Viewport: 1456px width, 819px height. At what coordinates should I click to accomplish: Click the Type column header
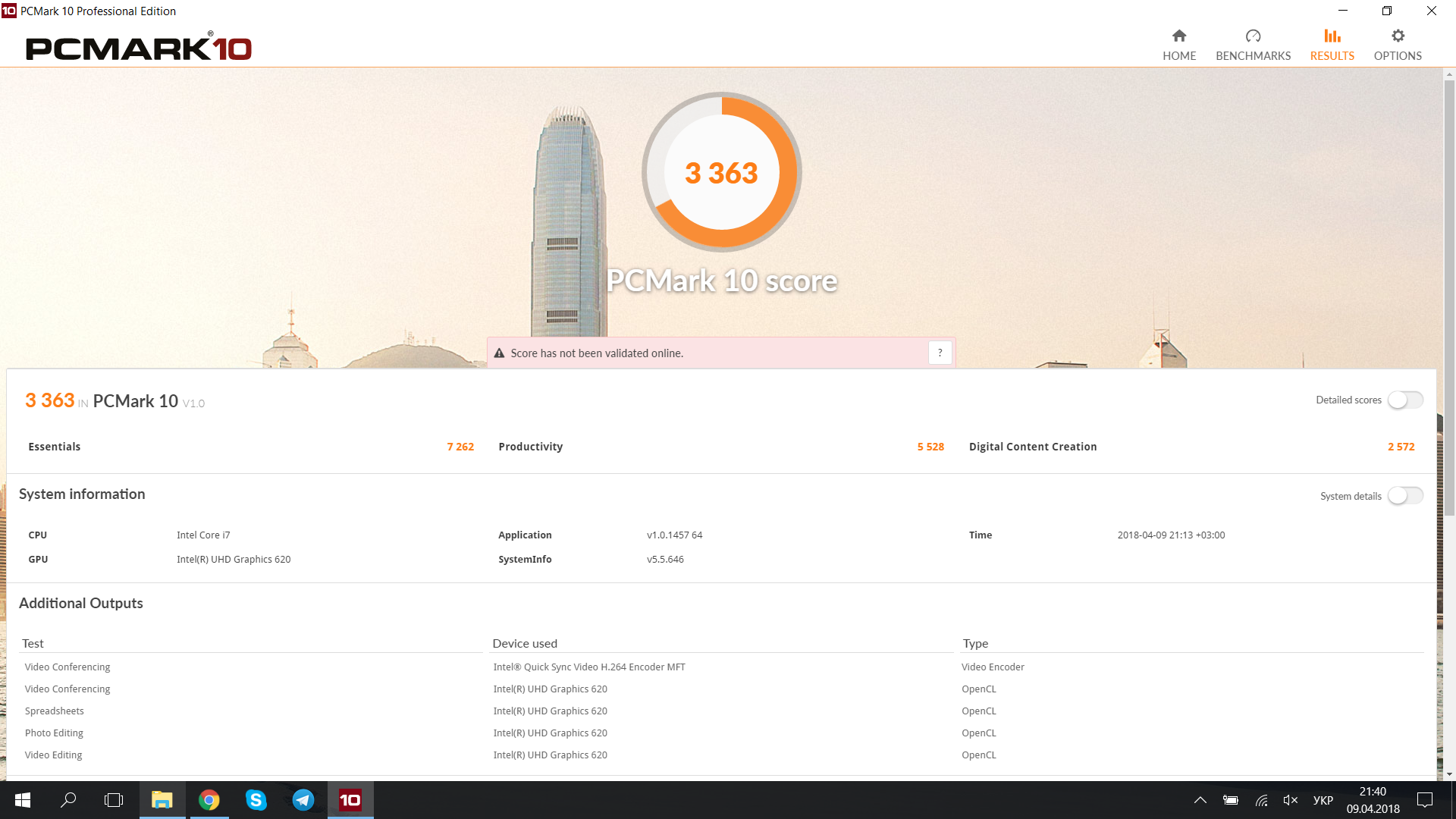pyautogui.click(x=975, y=644)
